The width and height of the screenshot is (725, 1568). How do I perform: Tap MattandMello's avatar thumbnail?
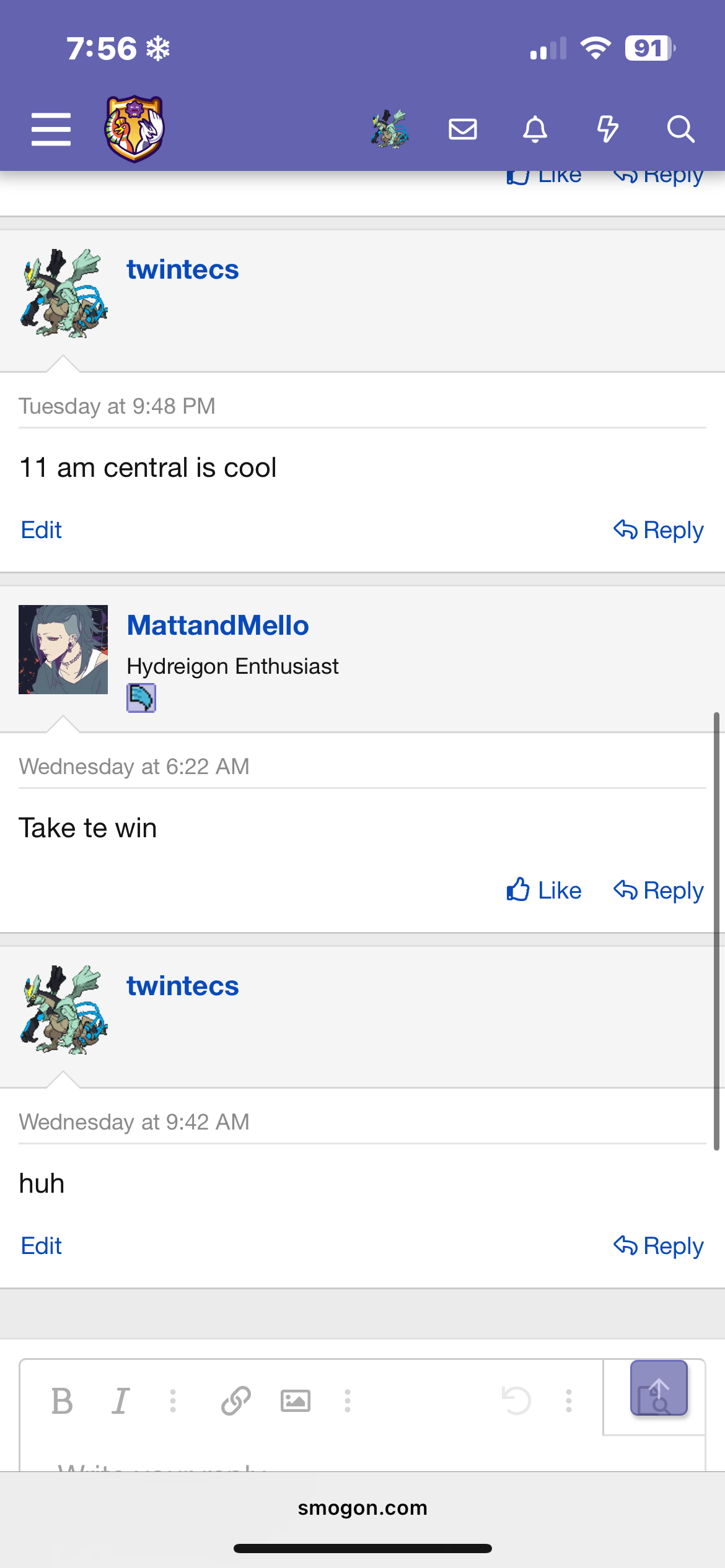click(63, 650)
